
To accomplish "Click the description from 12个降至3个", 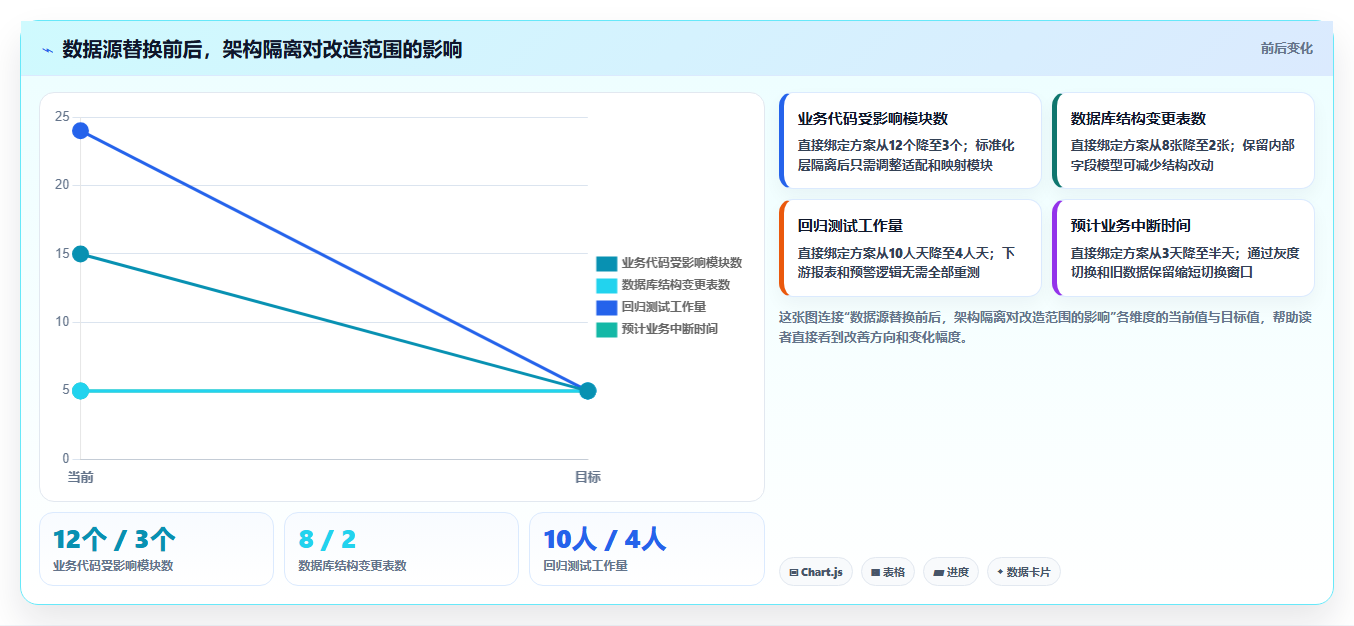I will pyautogui.click(x=906, y=155).
